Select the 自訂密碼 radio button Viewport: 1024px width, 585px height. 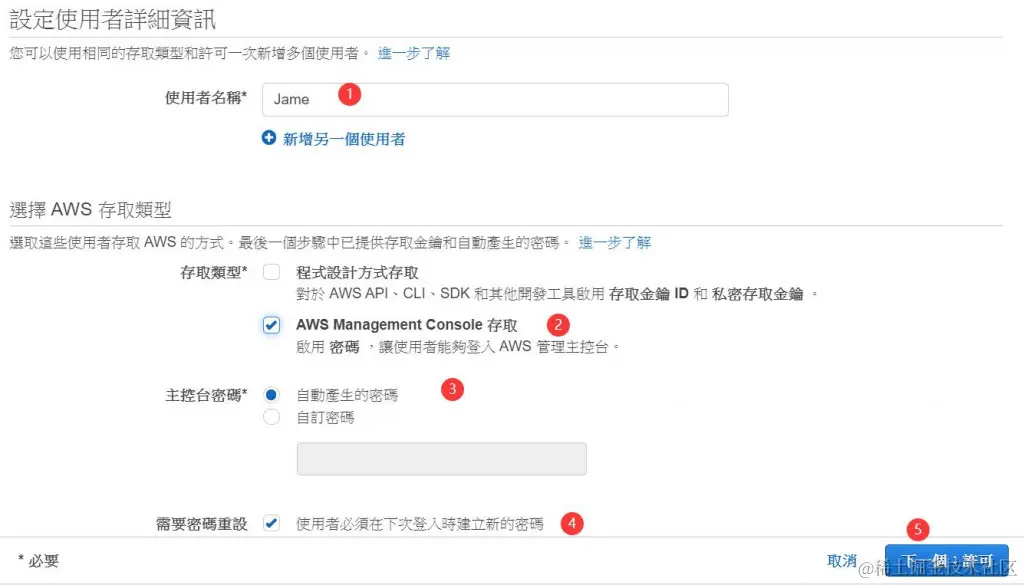(271, 416)
